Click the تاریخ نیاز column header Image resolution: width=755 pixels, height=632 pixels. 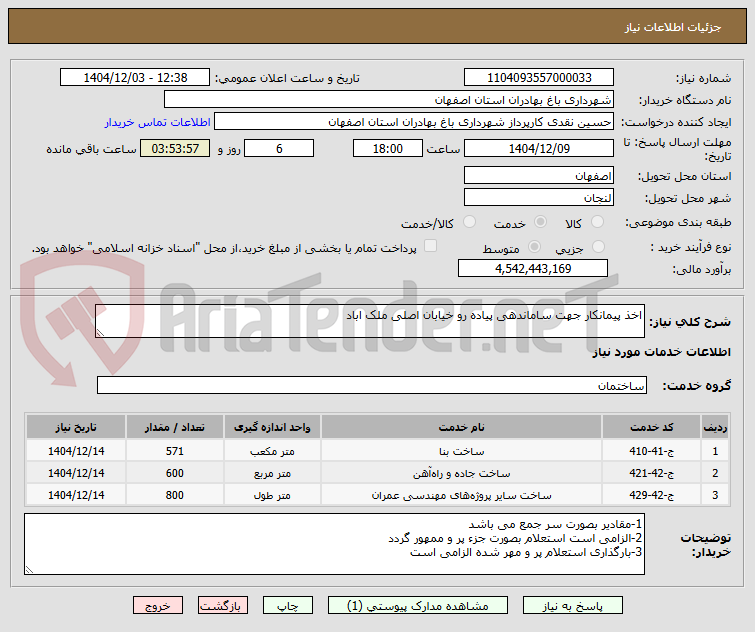click(x=76, y=427)
